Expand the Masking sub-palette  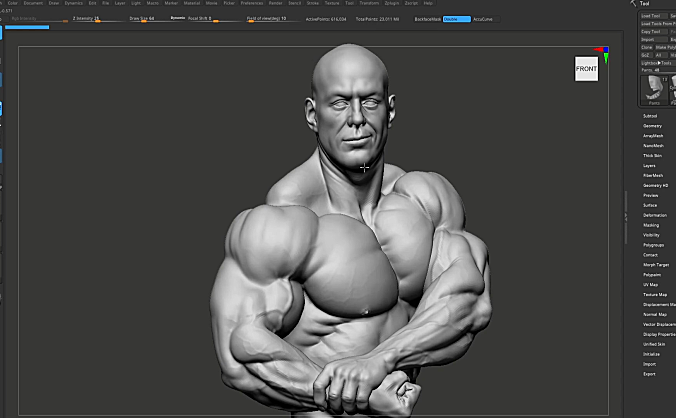click(x=651, y=225)
